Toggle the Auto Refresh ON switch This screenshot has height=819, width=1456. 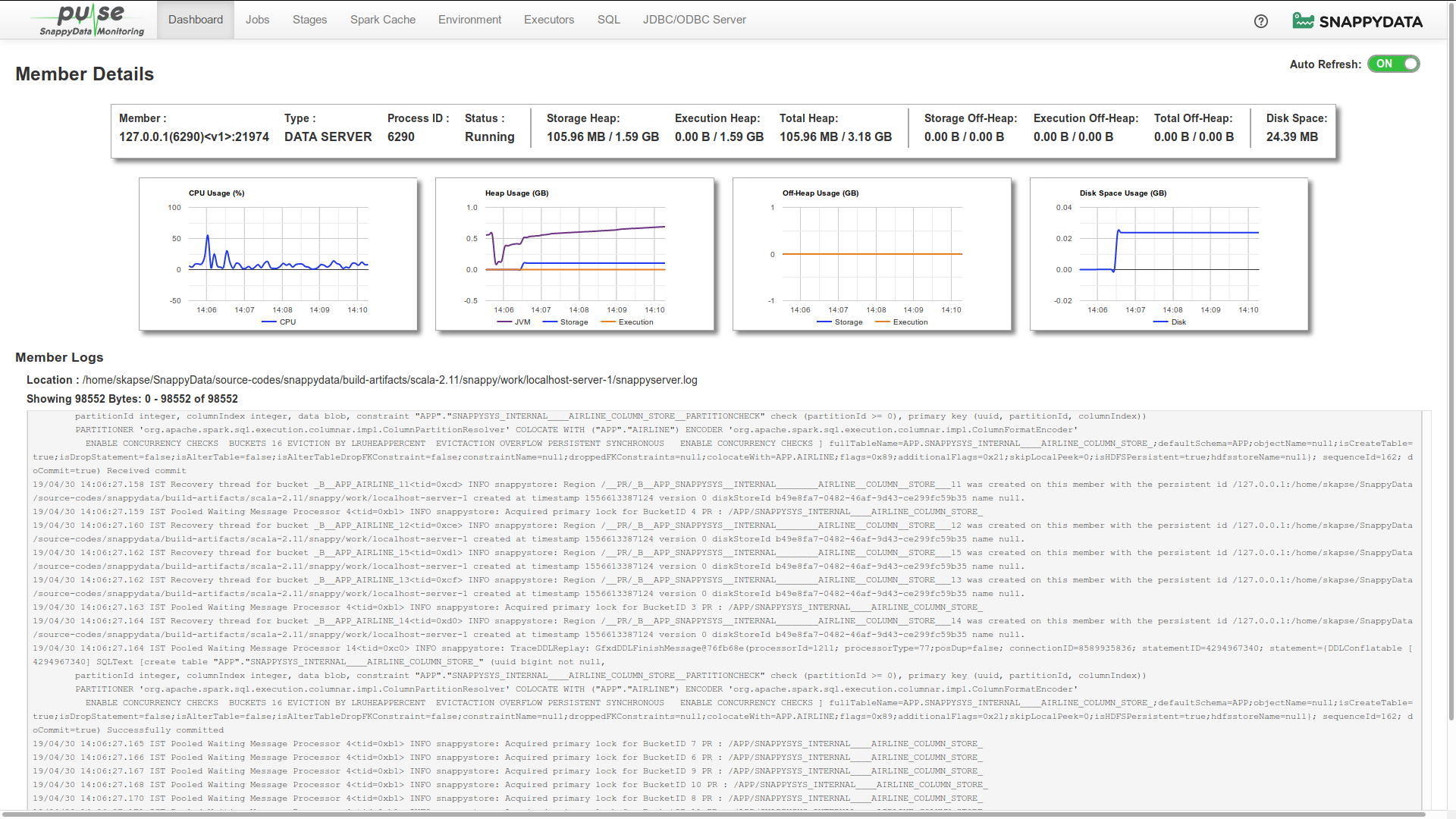[1394, 64]
